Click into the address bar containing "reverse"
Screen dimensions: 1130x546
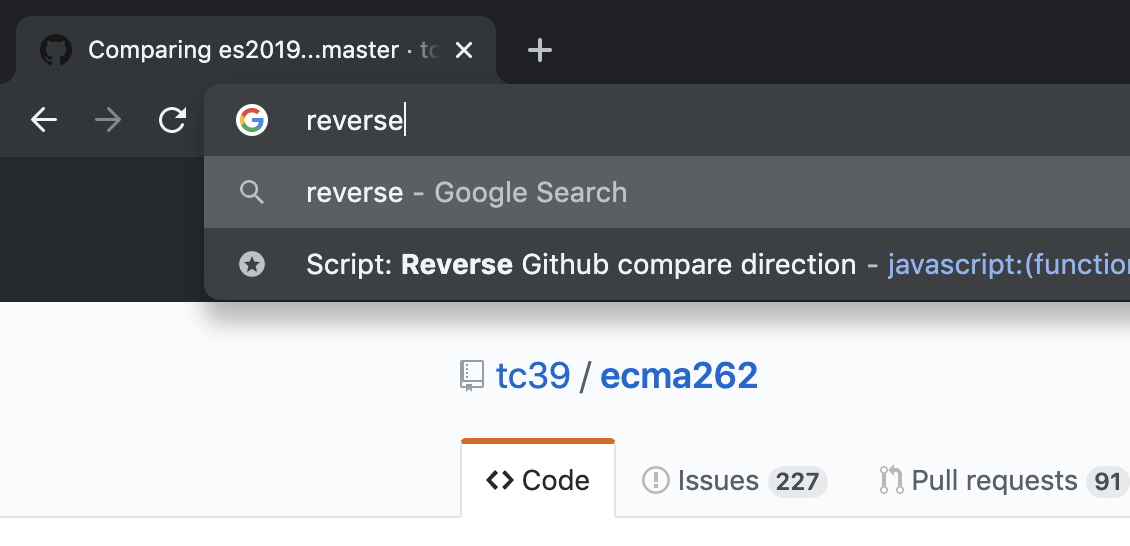coord(700,121)
